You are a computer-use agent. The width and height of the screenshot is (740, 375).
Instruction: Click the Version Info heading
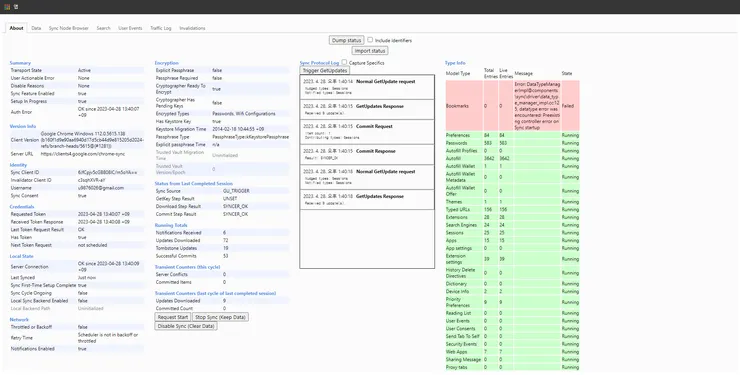23,126
